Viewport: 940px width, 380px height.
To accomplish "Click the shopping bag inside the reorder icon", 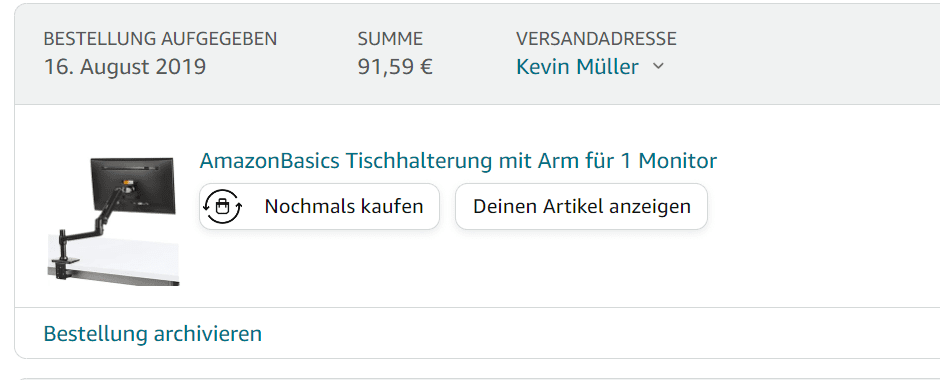I will coord(222,207).
